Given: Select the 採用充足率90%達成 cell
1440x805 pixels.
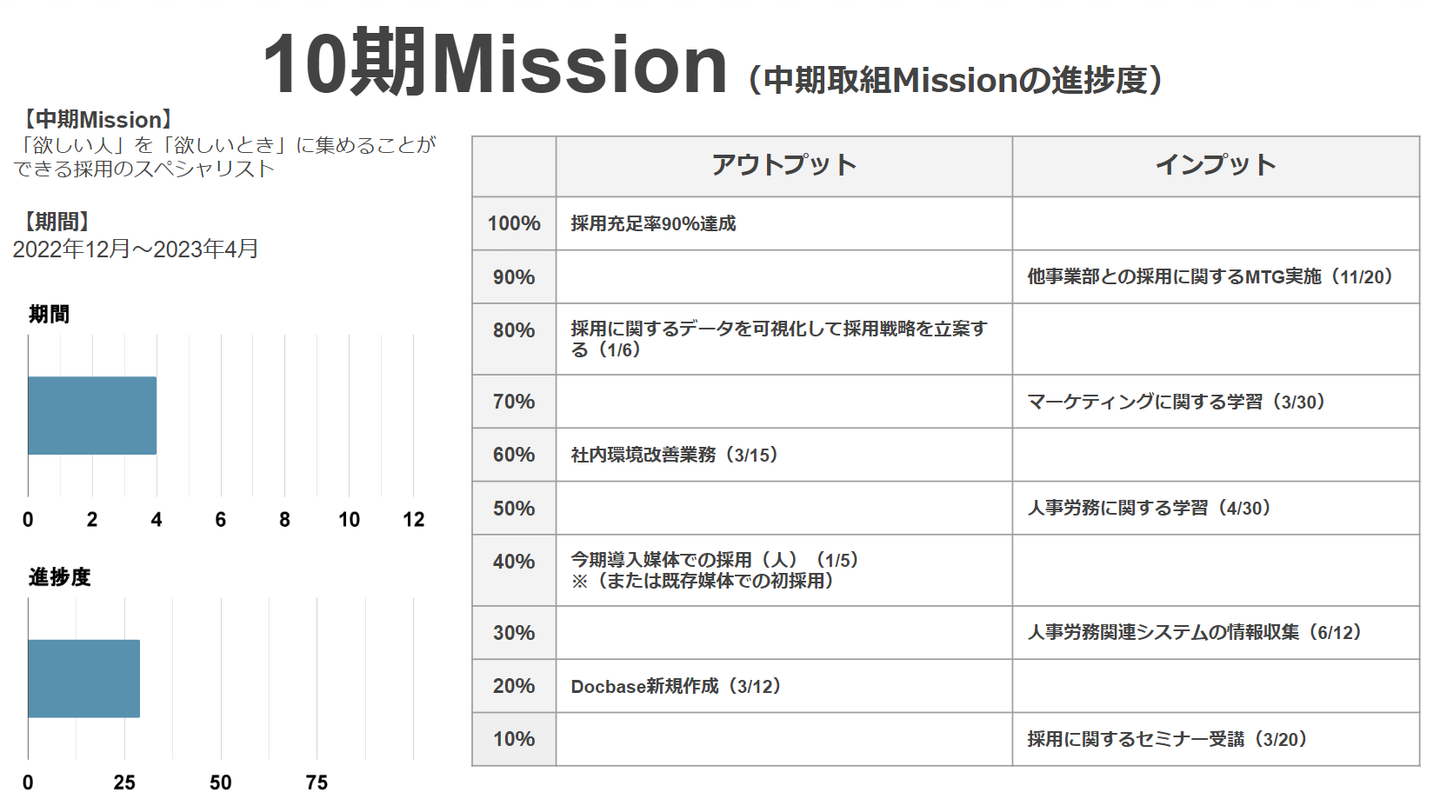Looking at the screenshot, I should click(x=653, y=224).
